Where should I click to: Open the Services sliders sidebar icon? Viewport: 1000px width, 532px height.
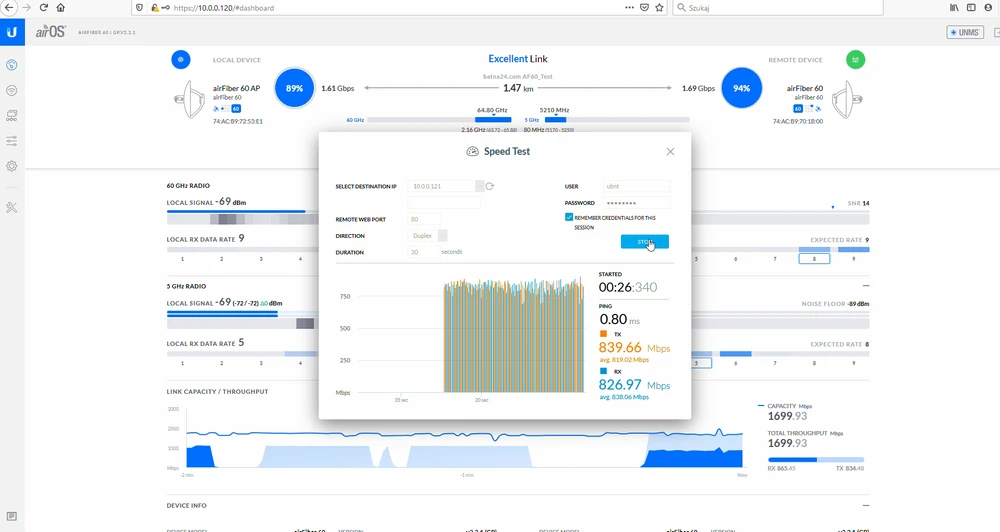coord(11,141)
